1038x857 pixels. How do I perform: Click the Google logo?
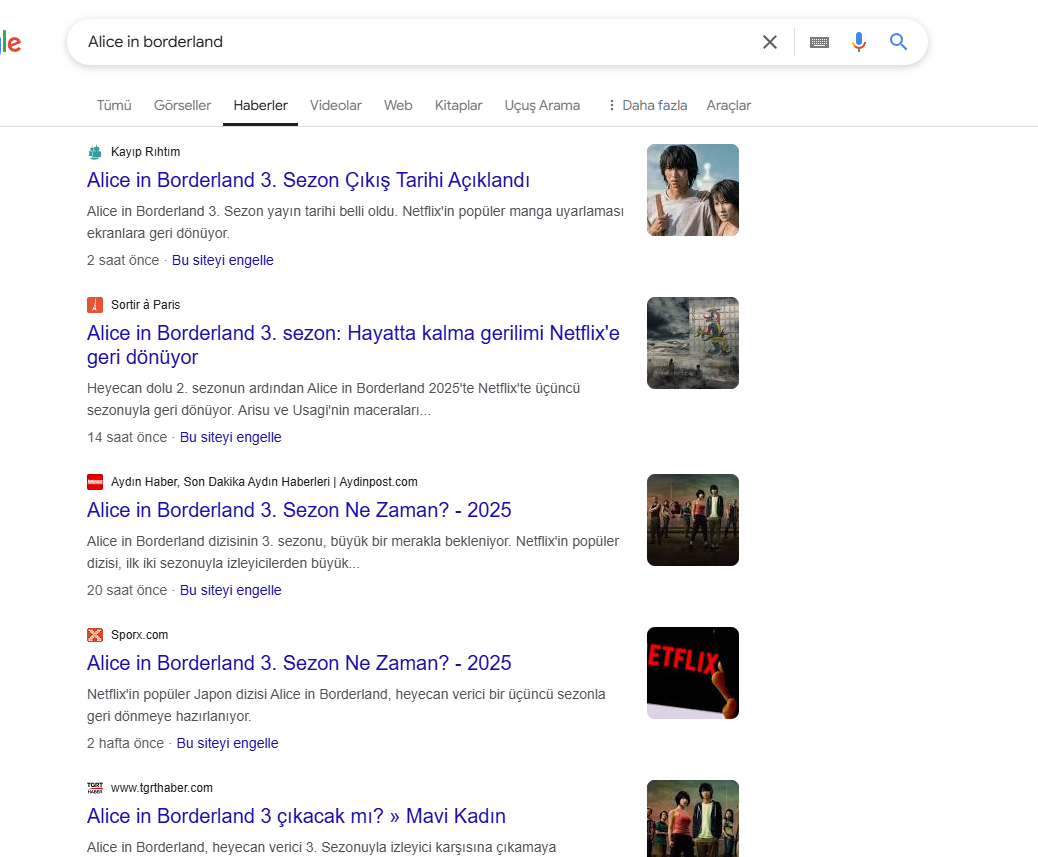coord(11,42)
